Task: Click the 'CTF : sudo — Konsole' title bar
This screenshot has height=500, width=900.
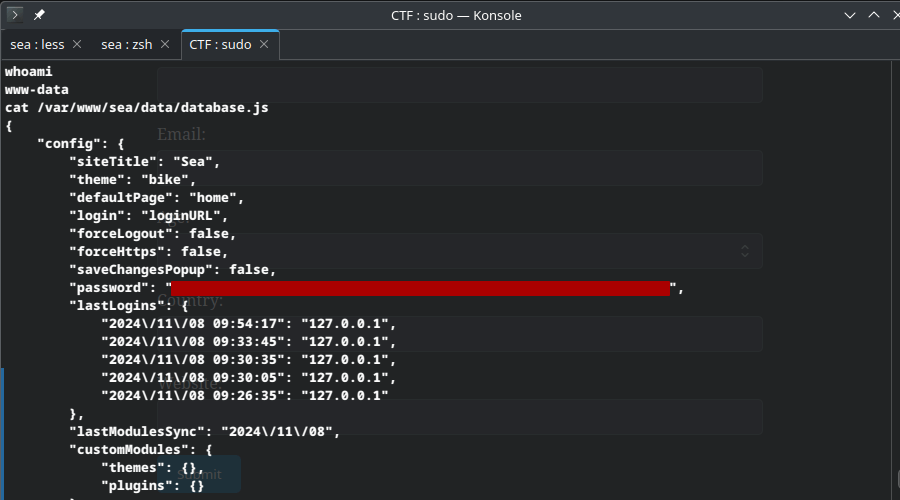Action: [455, 15]
